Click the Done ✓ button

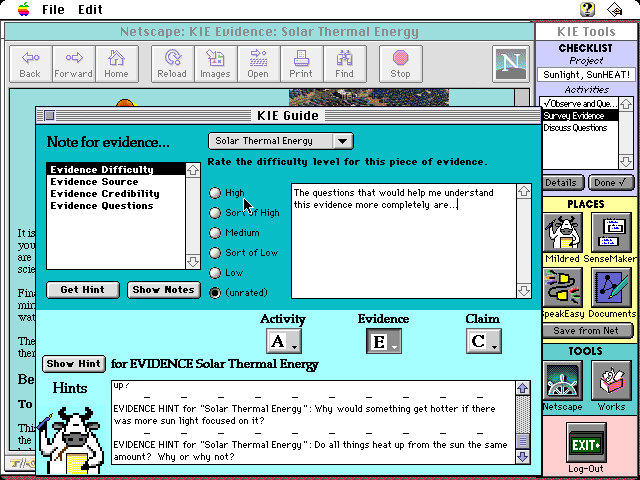tap(610, 183)
